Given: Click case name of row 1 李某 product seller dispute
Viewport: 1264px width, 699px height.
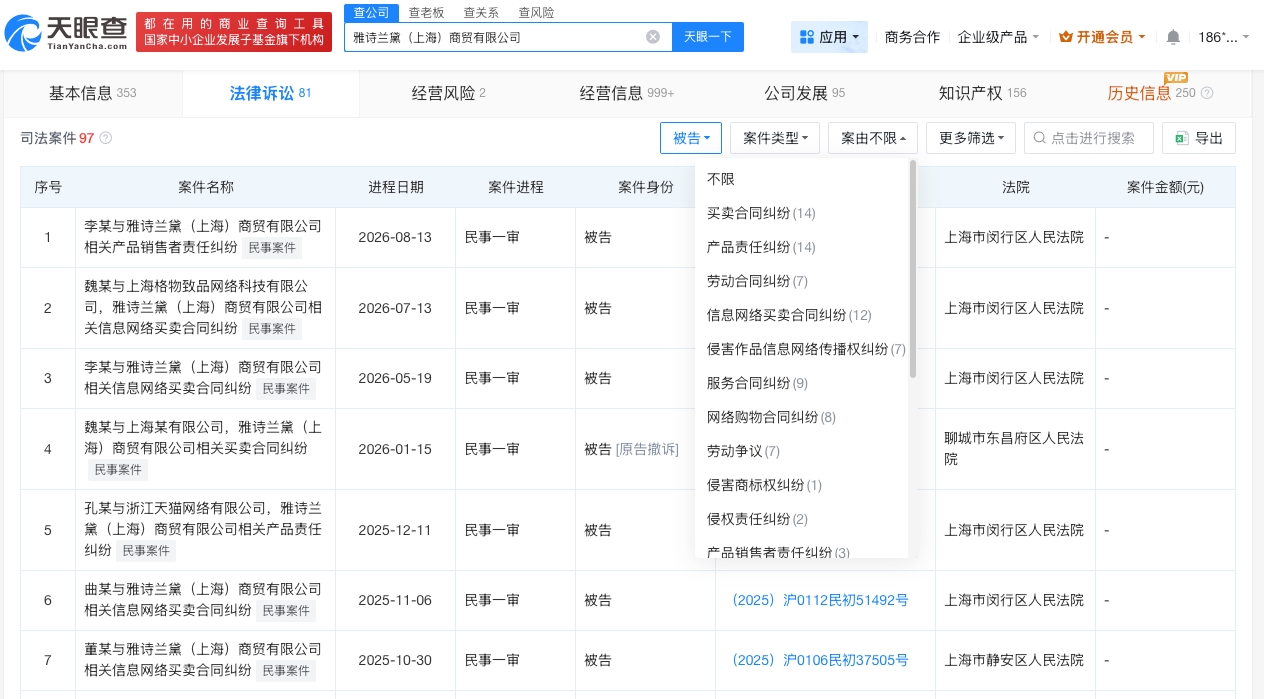Looking at the screenshot, I should point(203,237).
